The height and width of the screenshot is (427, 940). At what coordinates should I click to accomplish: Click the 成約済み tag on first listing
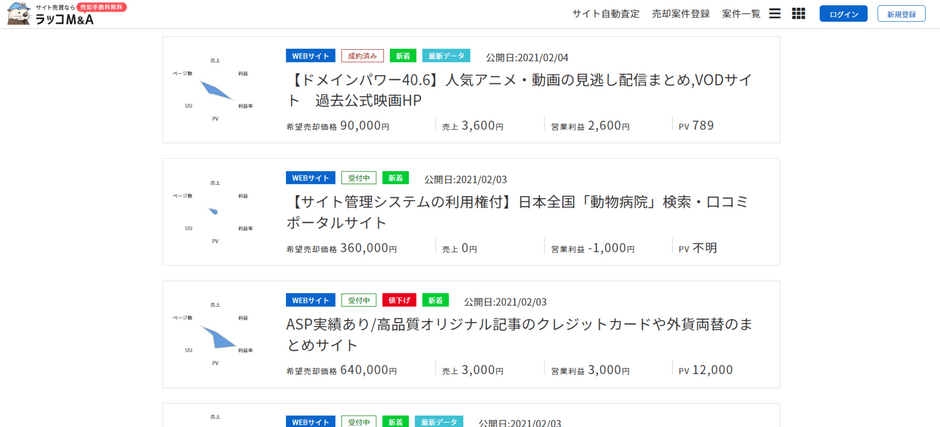363,56
